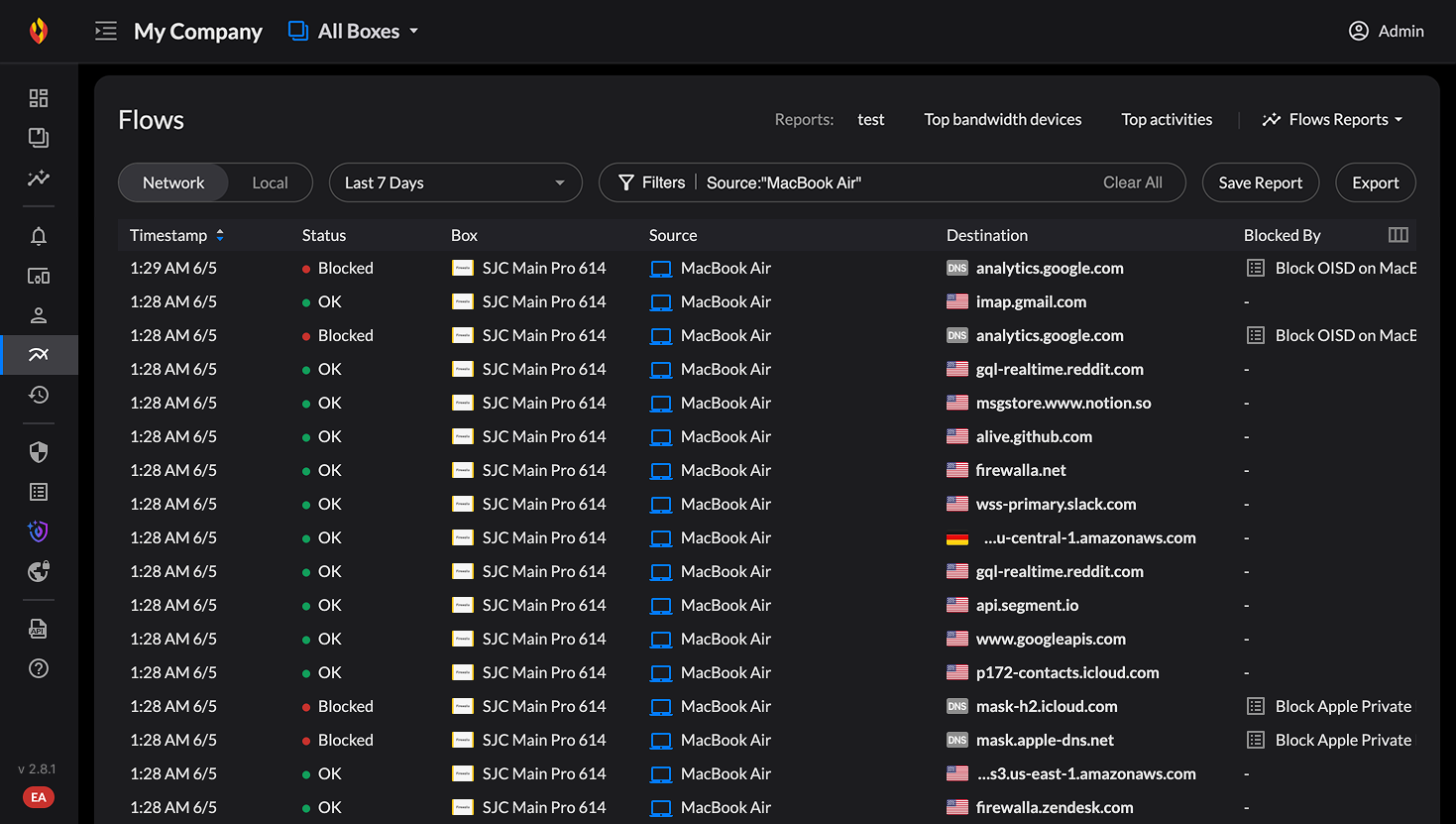Click destination p172-contacts.icloud.com
This screenshot has height=824, width=1456.
[1067, 672]
